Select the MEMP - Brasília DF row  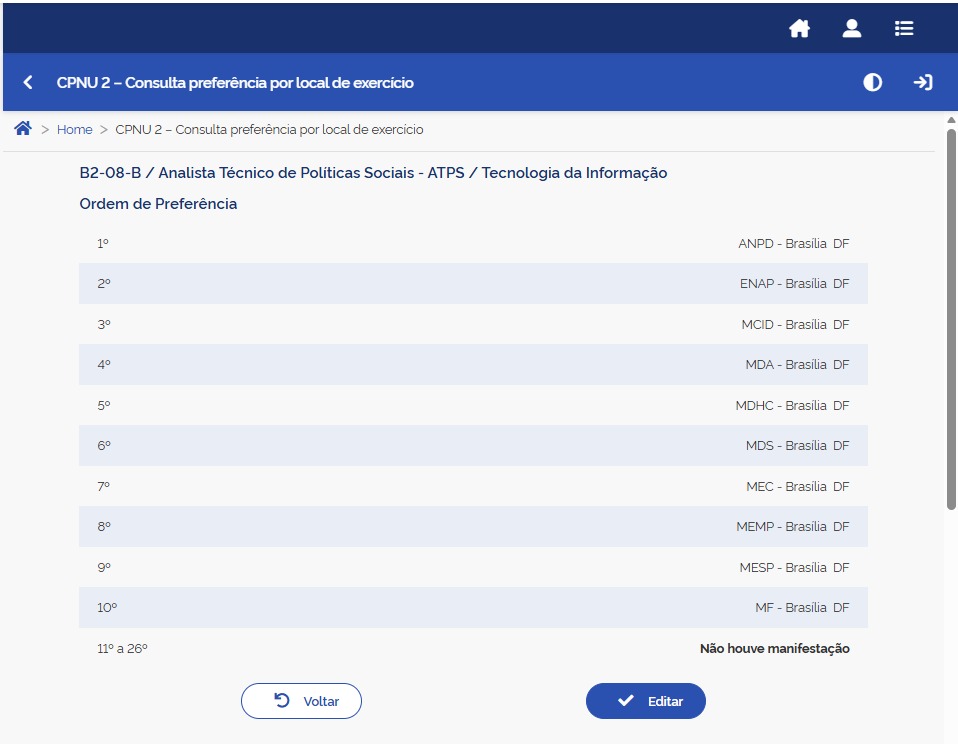474,527
